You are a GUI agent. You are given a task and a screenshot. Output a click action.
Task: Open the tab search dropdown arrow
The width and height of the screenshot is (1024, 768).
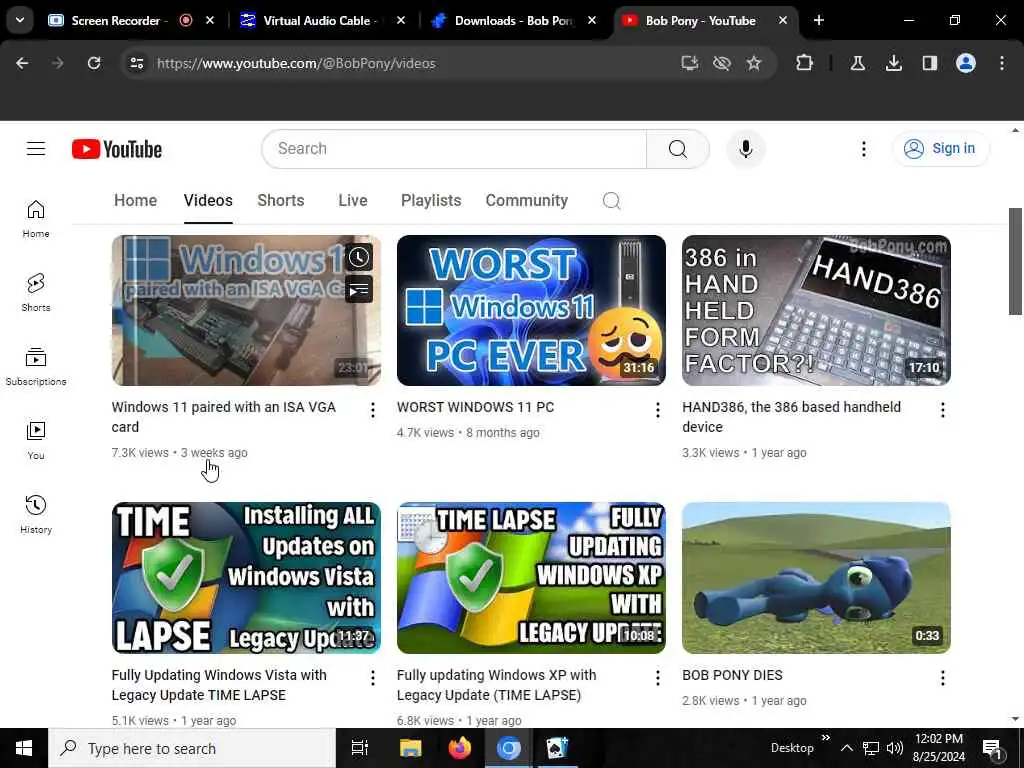(x=20, y=20)
